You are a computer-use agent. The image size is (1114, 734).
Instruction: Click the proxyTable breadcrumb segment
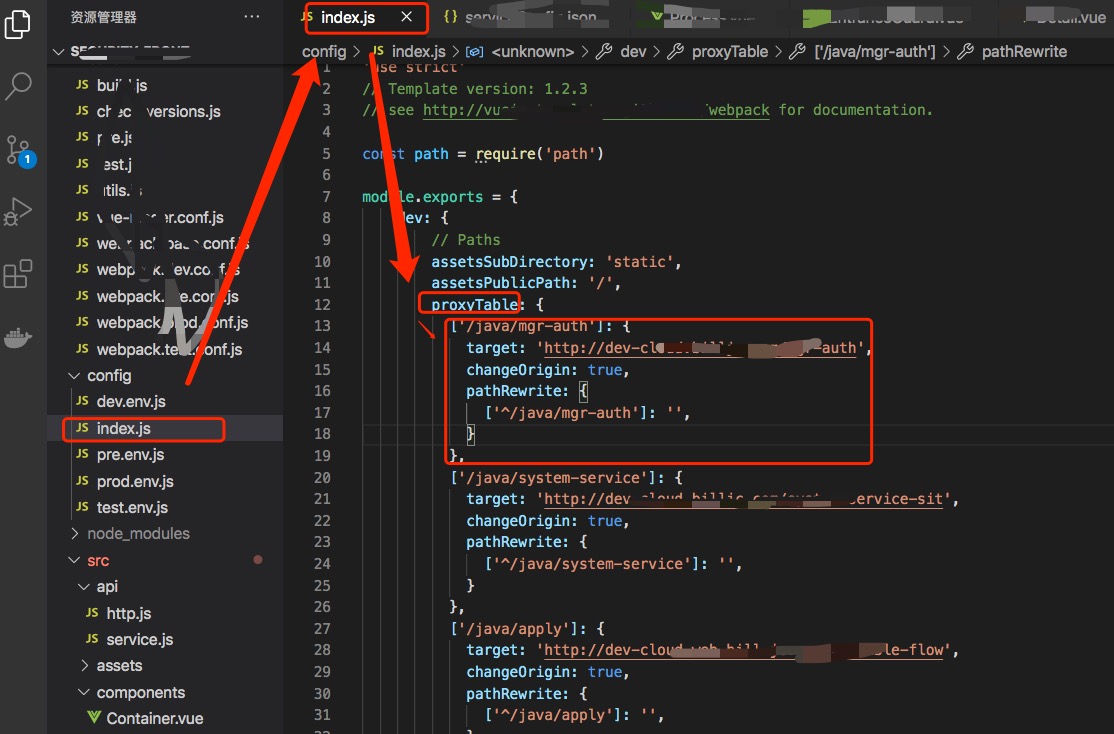[729, 51]
